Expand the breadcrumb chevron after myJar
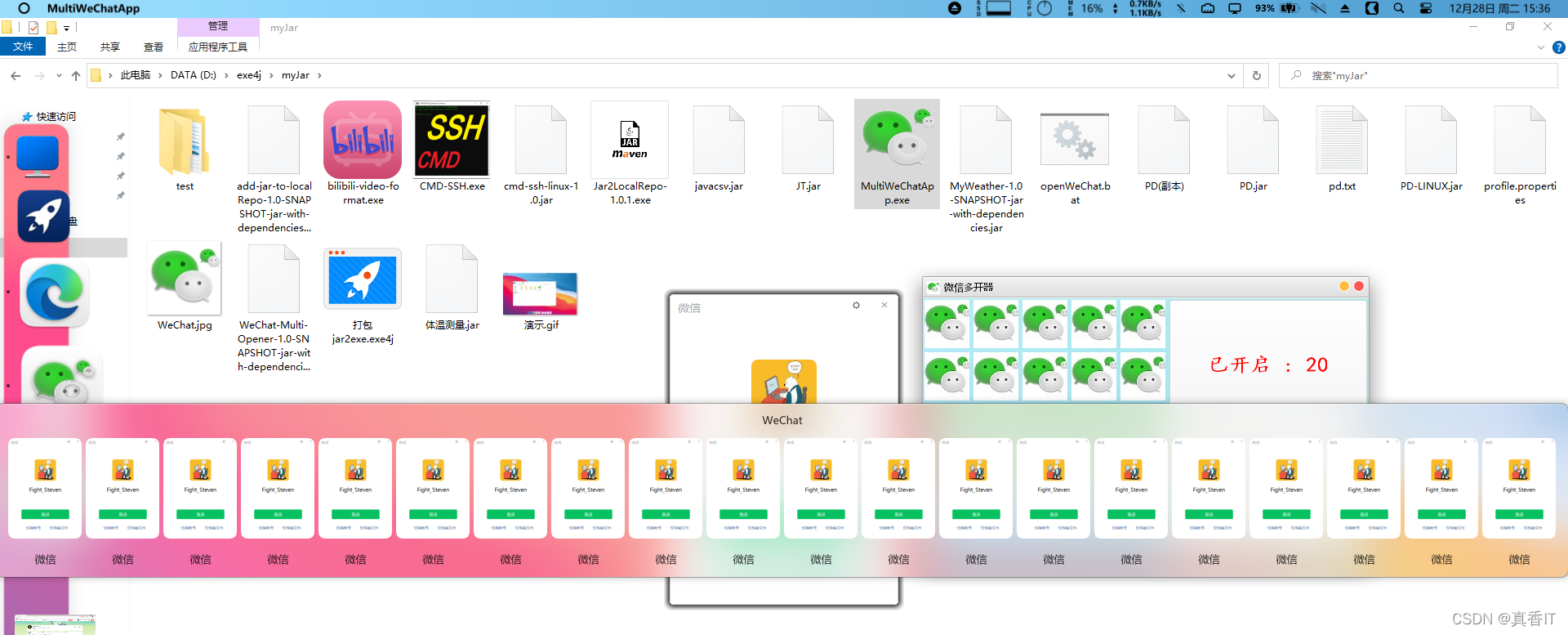1568x635 pixels. click(319, 75)
